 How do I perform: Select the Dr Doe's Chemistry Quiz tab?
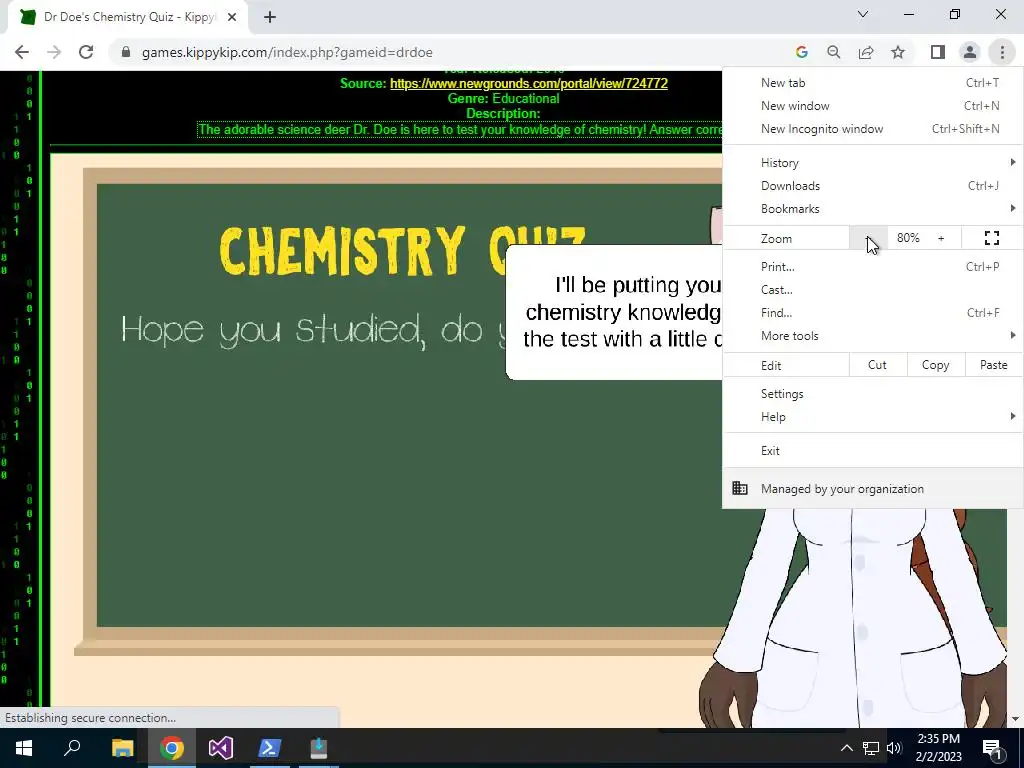point(128,17)
